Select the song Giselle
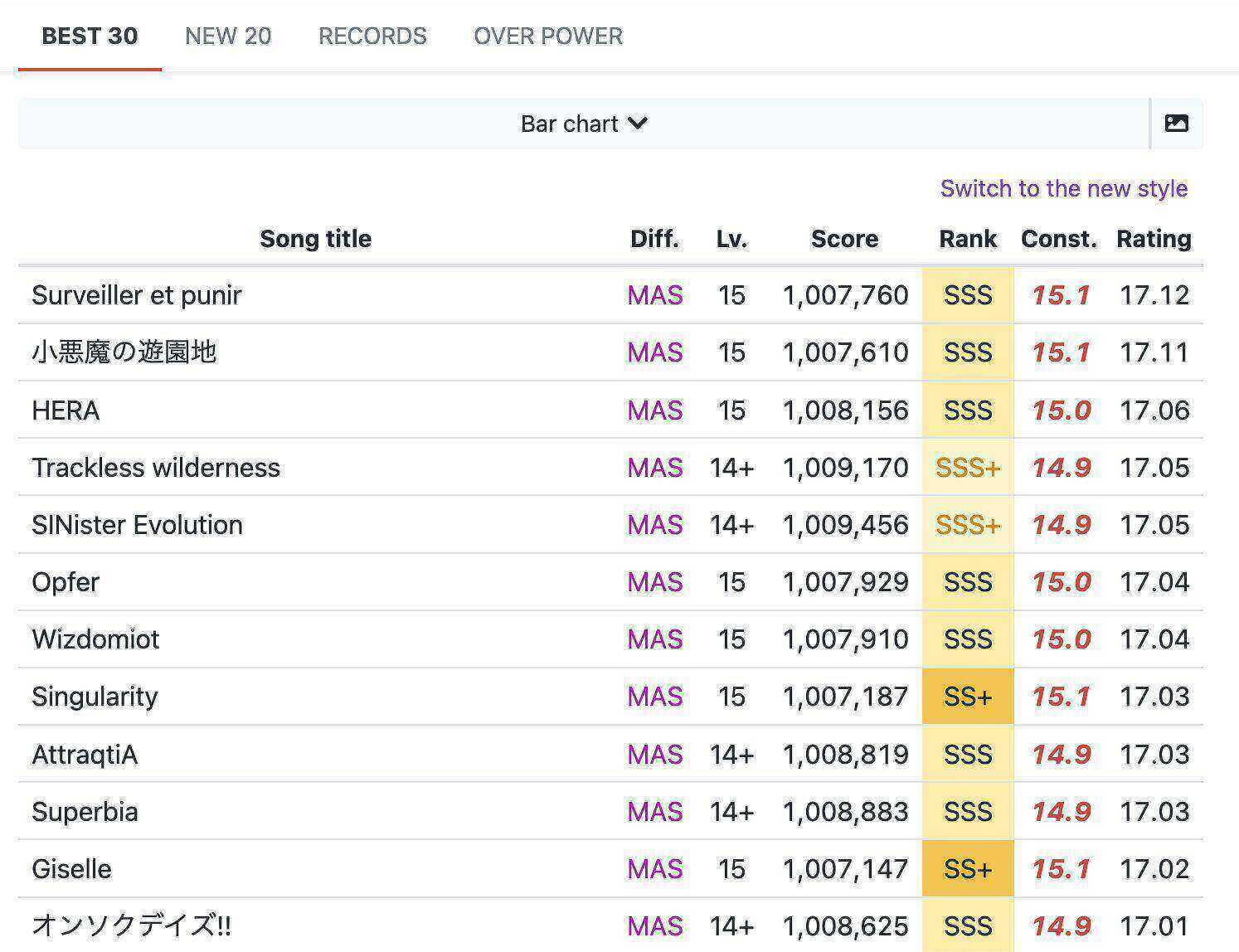This screenshot has height=952, width=1239. pos(71,869)
